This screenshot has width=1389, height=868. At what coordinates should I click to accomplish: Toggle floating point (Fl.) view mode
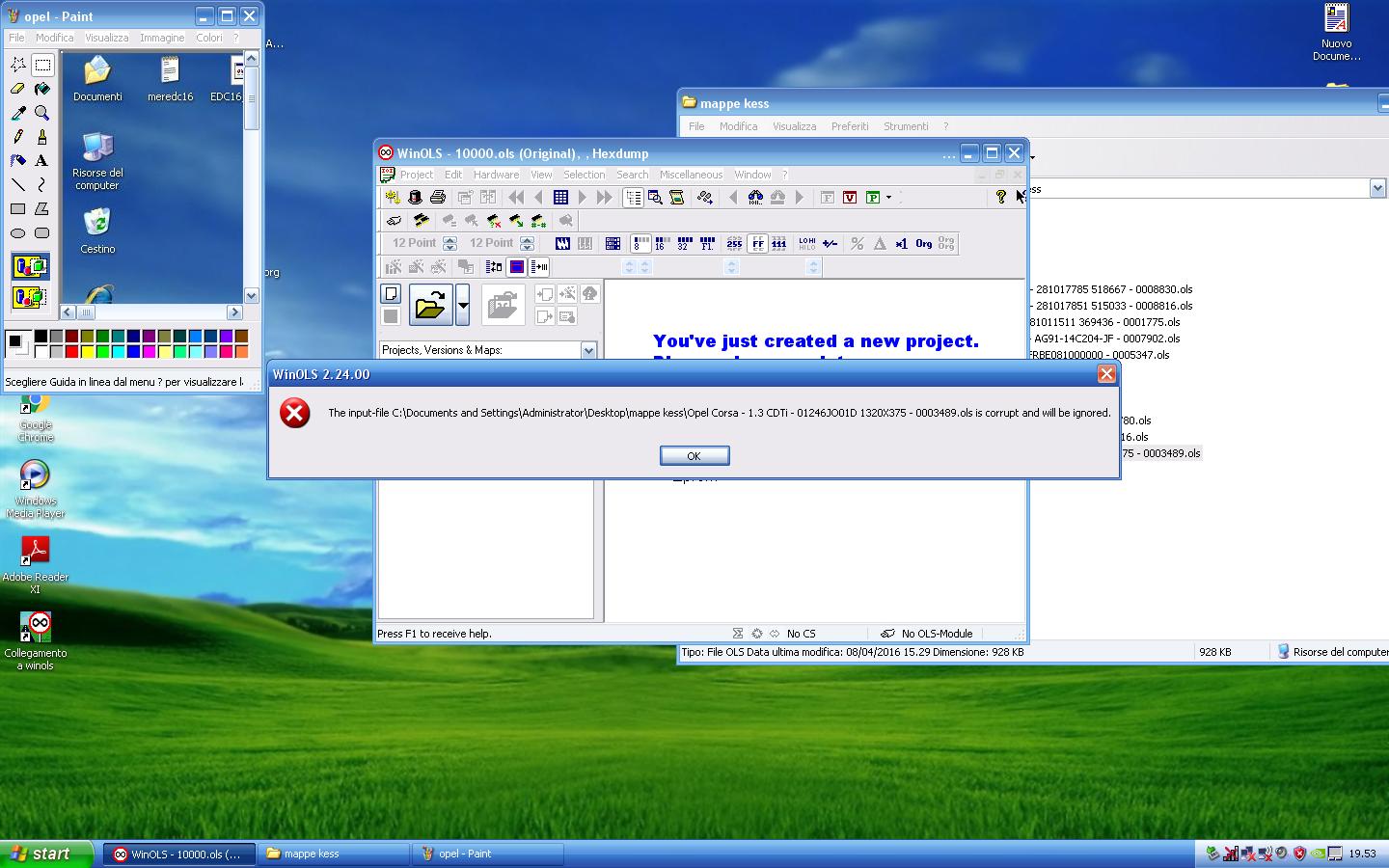[x=707, y=244]
